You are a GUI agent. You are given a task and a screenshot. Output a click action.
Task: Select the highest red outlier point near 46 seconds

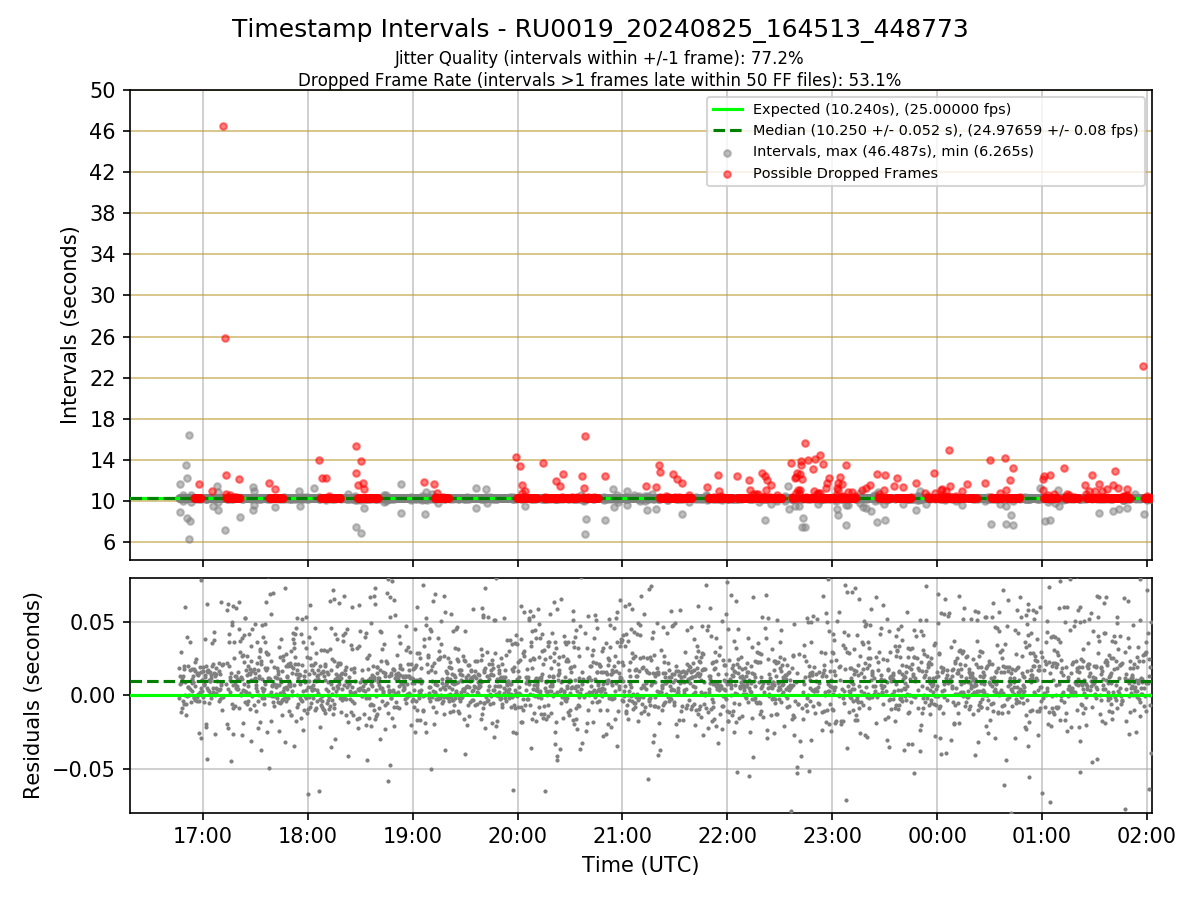point(223,126)
